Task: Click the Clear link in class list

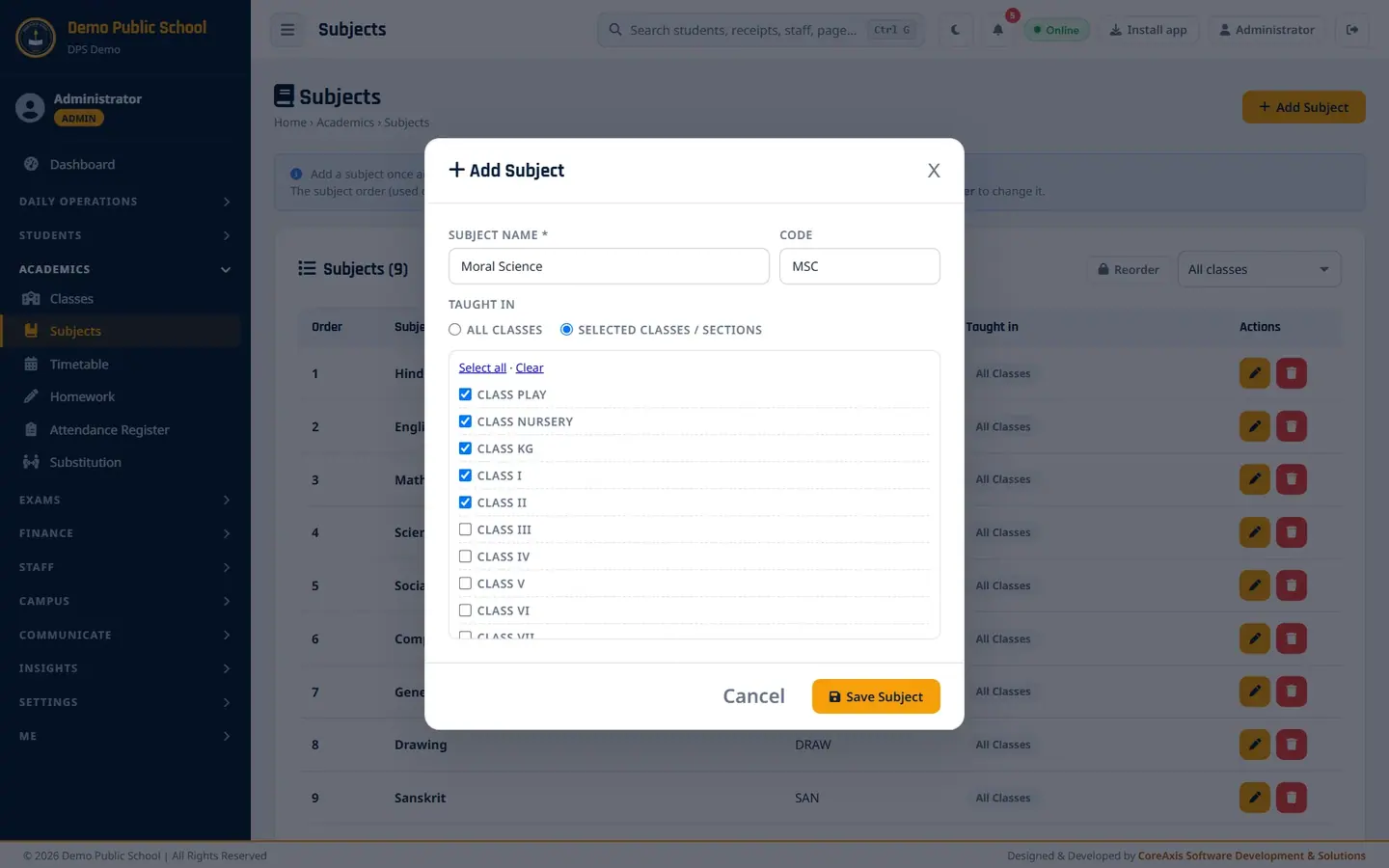Action: tap(530, 367)
